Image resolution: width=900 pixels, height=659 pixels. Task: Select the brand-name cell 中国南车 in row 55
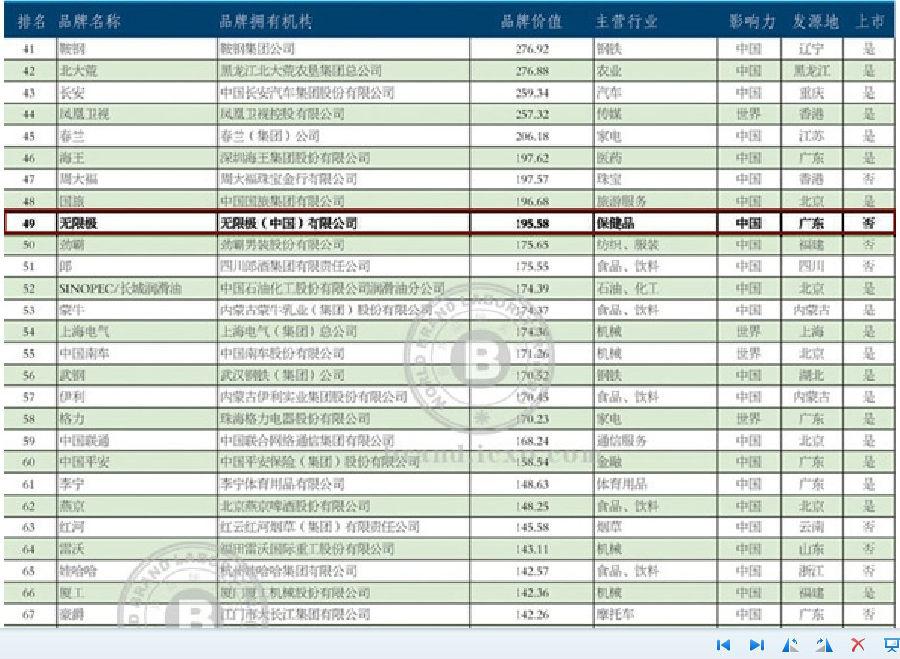[x=84, y=353]
